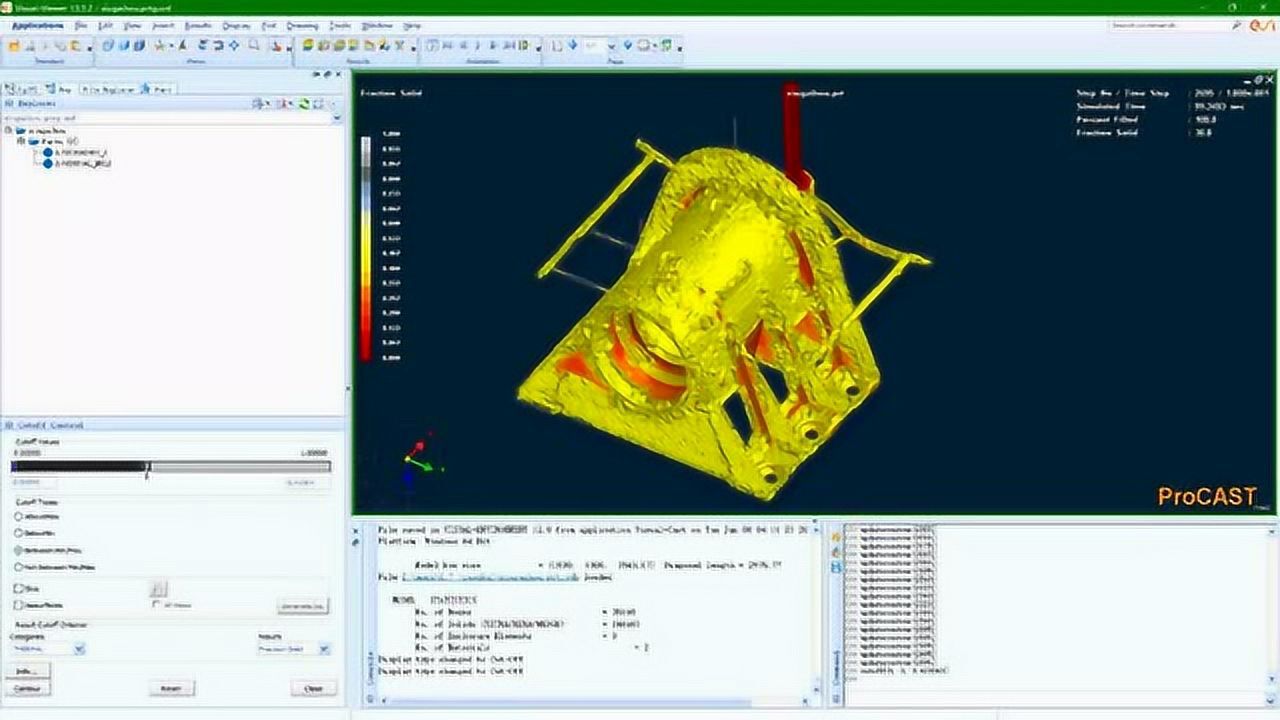Viewport: 1280px width, 720px height.
Task: Select the first Cutoff Type radio button
Action: [x=19, y=516]
